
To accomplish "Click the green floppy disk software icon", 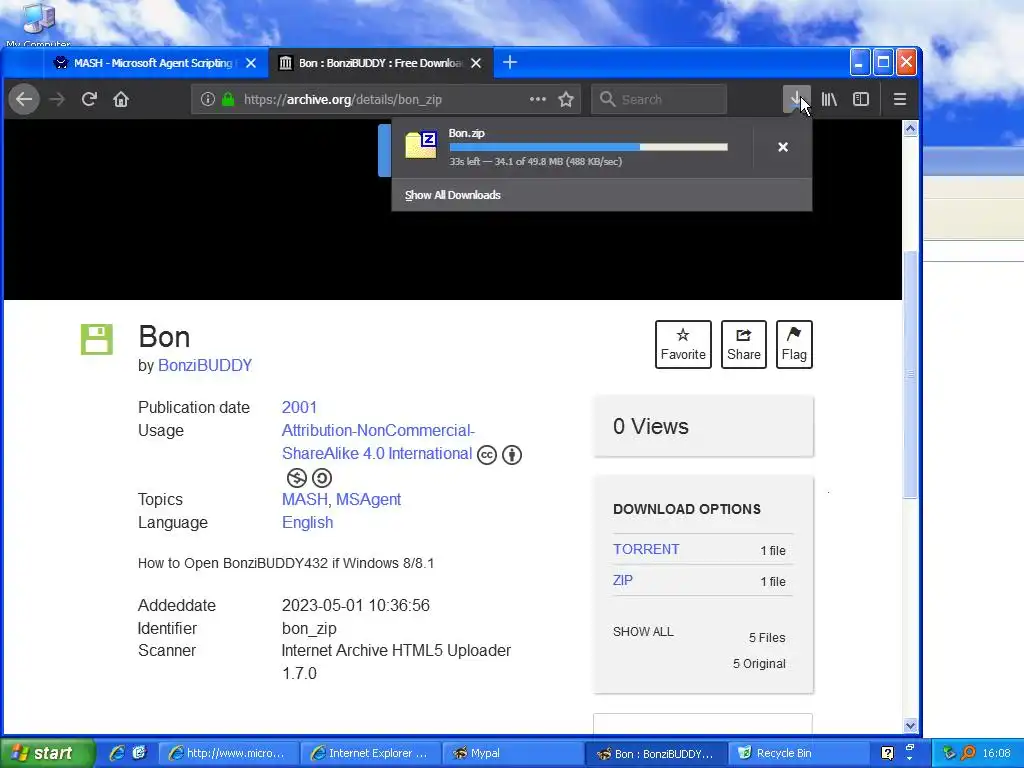I will point(97,340).
